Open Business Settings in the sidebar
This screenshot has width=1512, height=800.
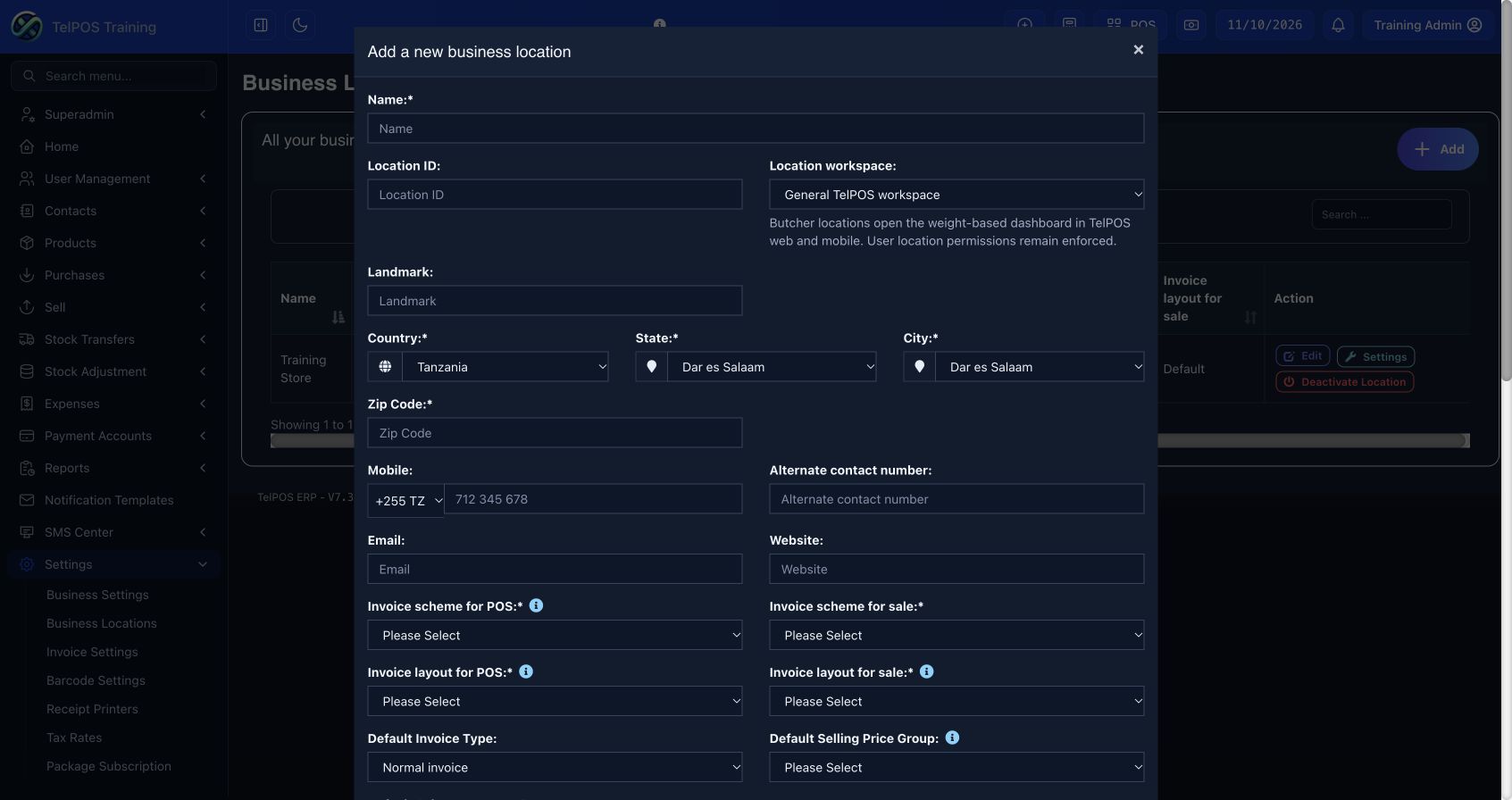[97, 595]
